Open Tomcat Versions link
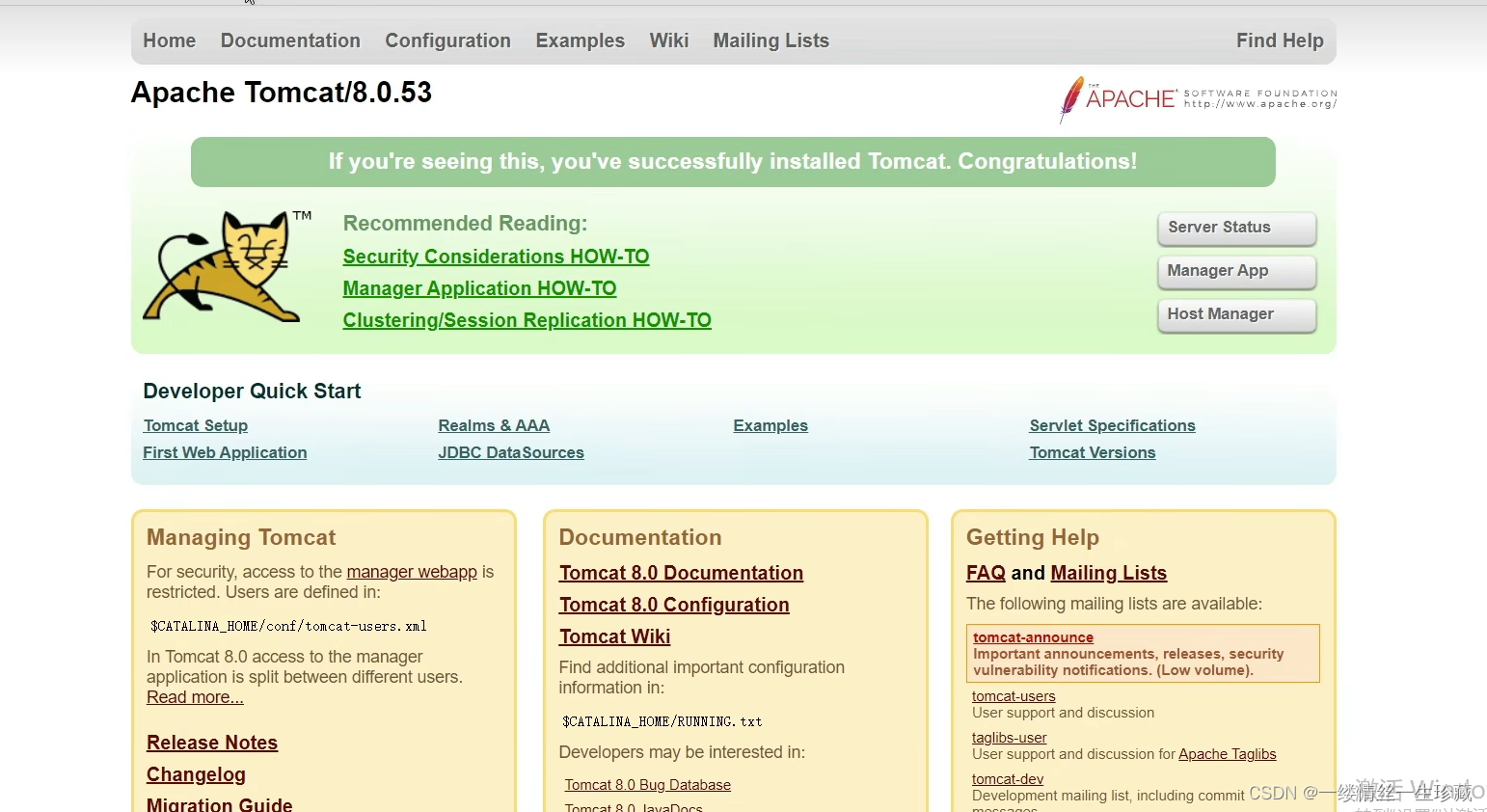This screenshot has width=1487, height=812. tap(1093, 452)
